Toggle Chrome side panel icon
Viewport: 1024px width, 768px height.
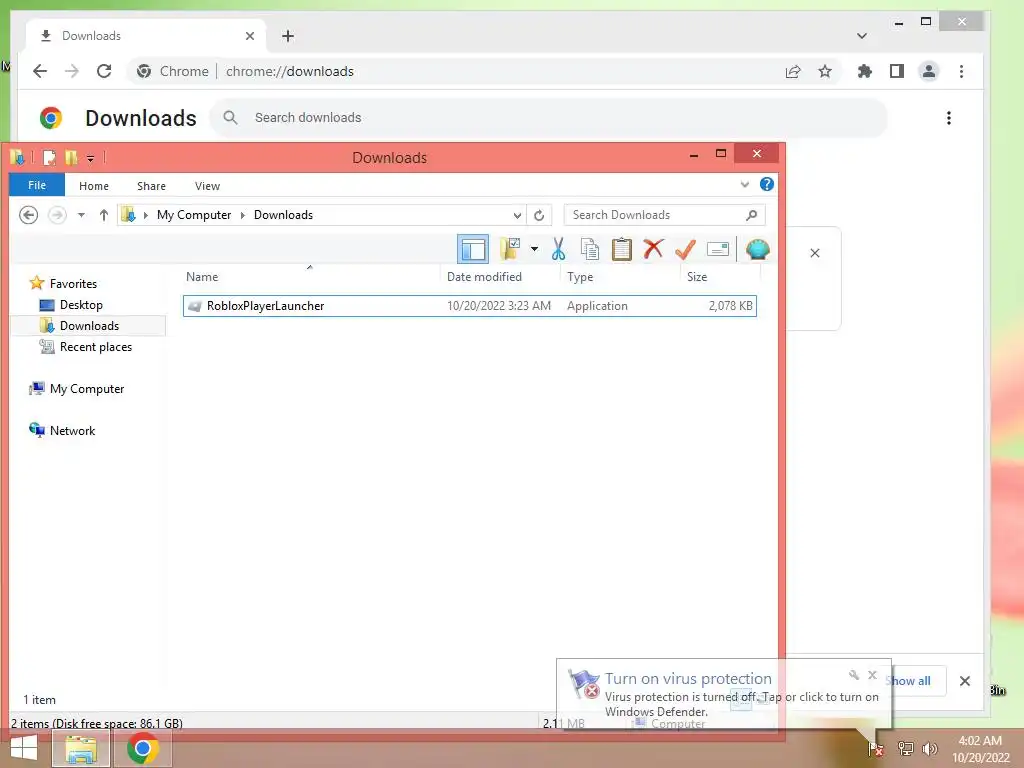tap(897, 71)
